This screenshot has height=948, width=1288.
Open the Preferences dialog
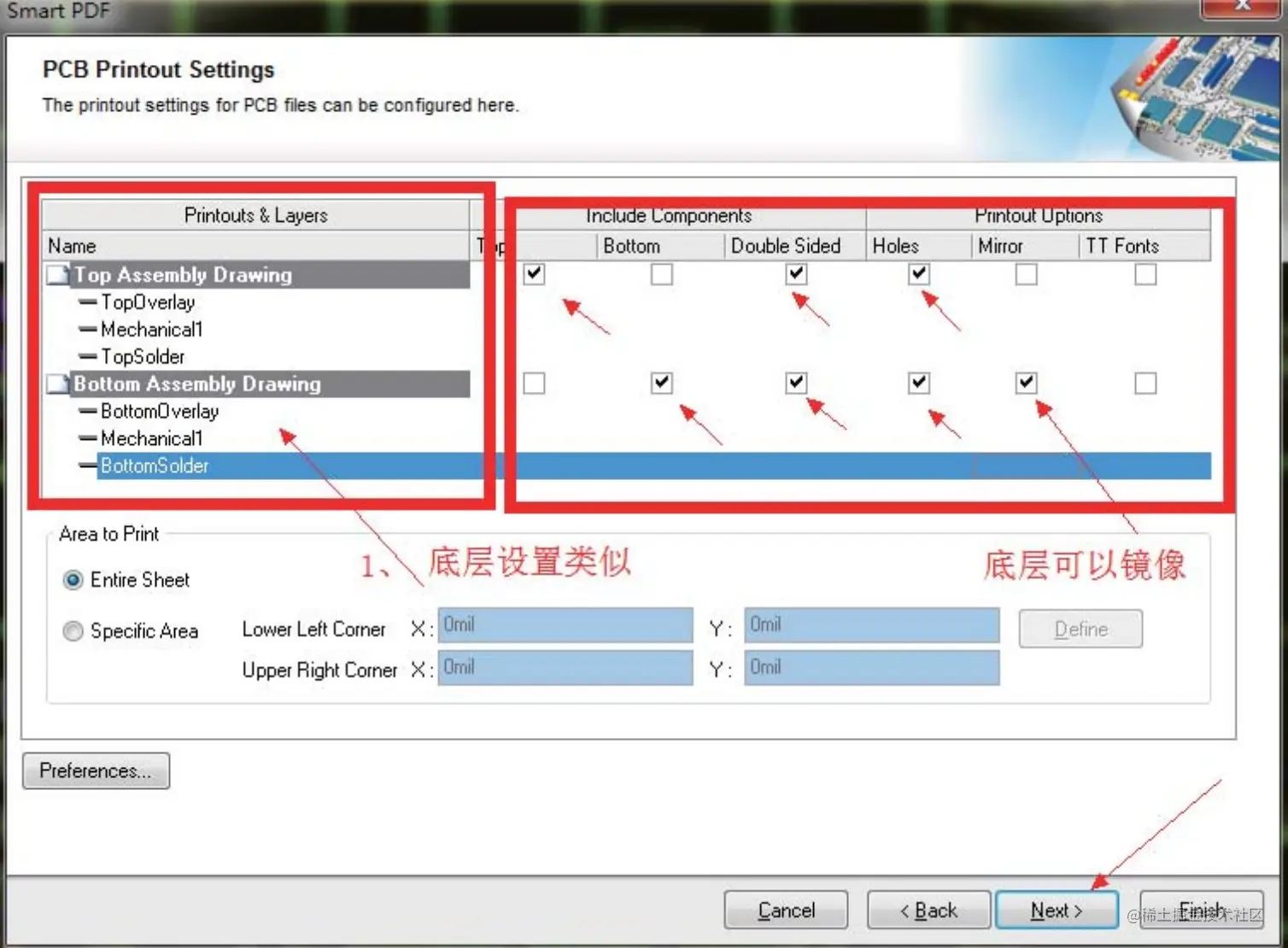[x=96, y=771]
